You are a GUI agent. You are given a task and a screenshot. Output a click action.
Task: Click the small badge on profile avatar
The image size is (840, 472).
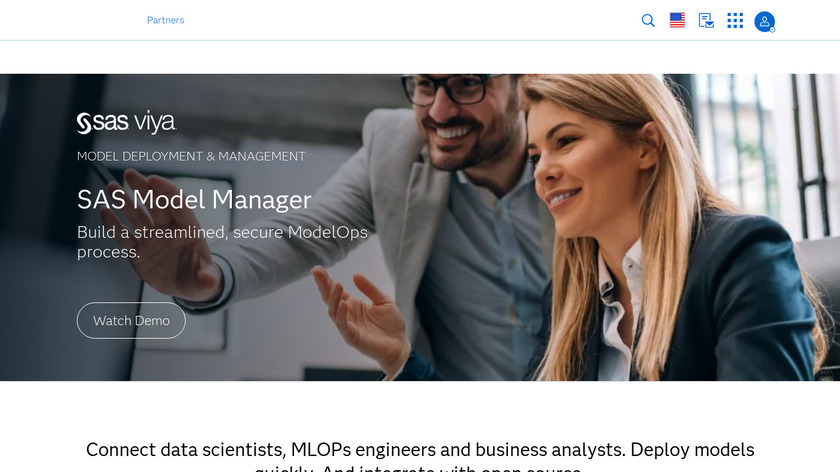coord(772,29)
